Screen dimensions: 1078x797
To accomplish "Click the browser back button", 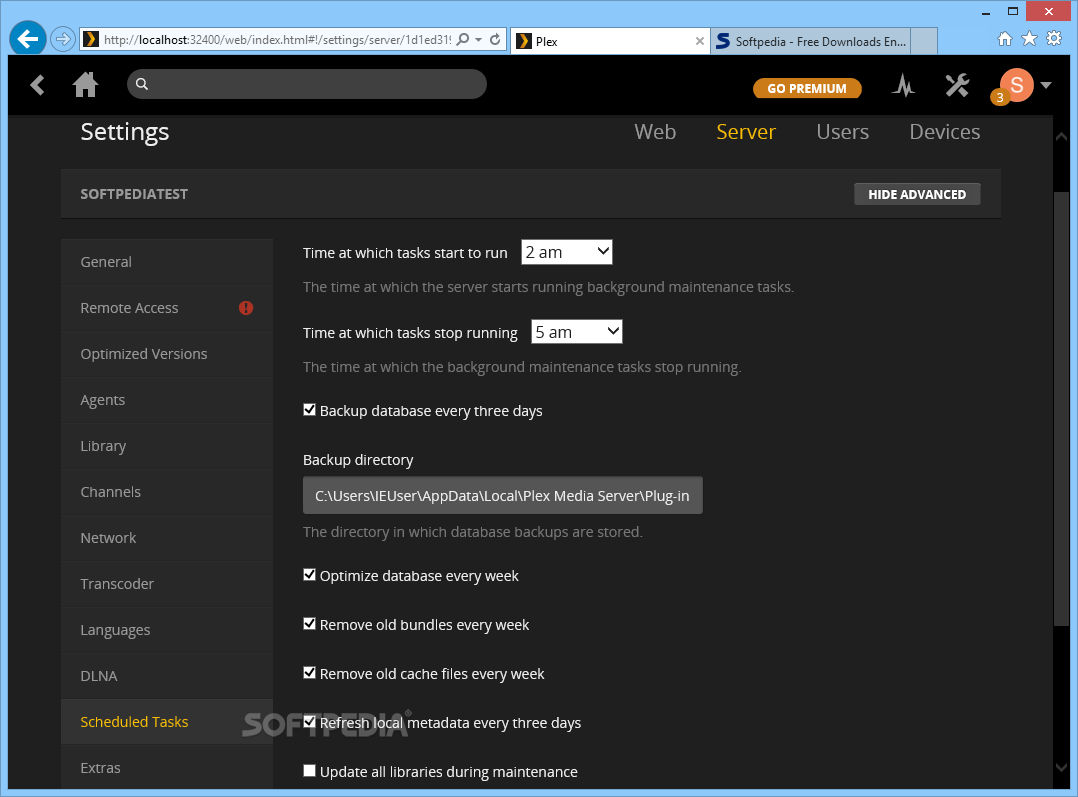I will pyautogui.click(x=28, y=39).
